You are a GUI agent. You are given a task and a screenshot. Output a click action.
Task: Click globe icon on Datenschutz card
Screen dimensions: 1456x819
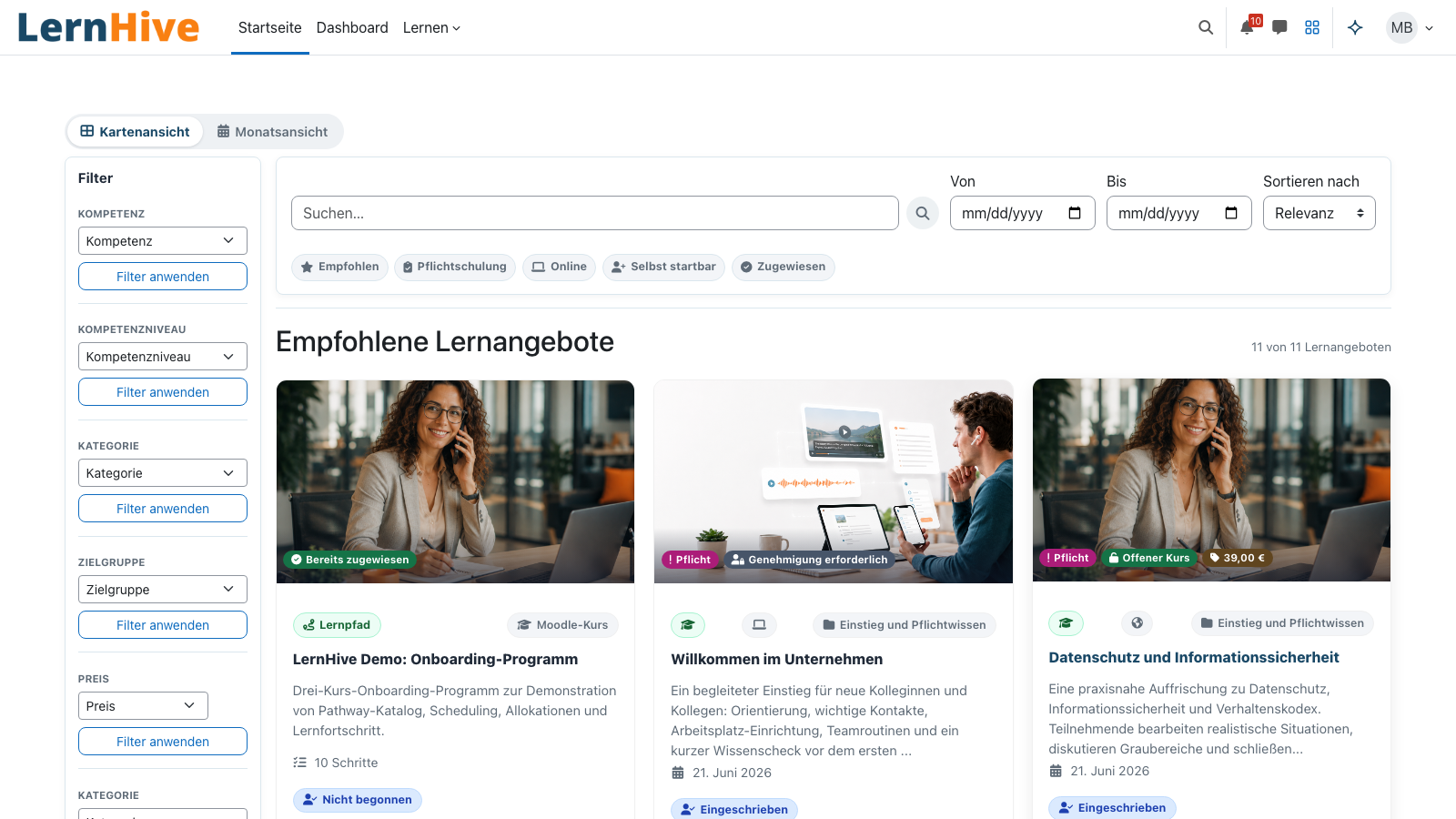coord(1137,622)
